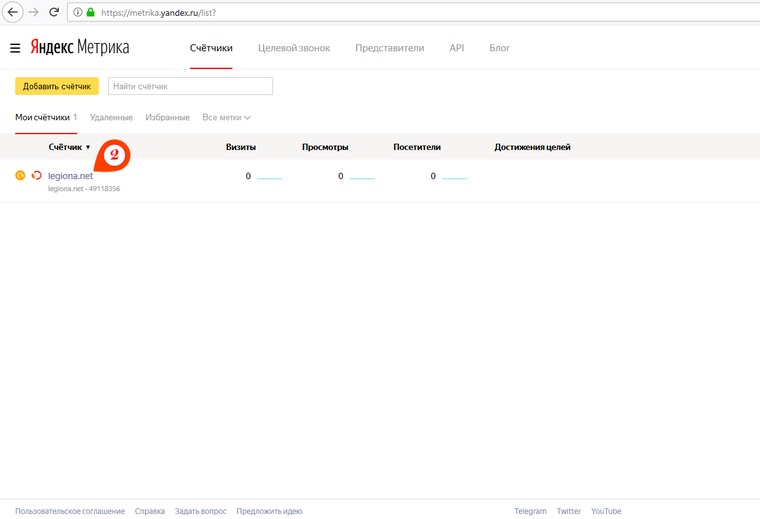Click the yellow status icon for legiona.net
Screen dimensions: 760x519
coord(20,176)
